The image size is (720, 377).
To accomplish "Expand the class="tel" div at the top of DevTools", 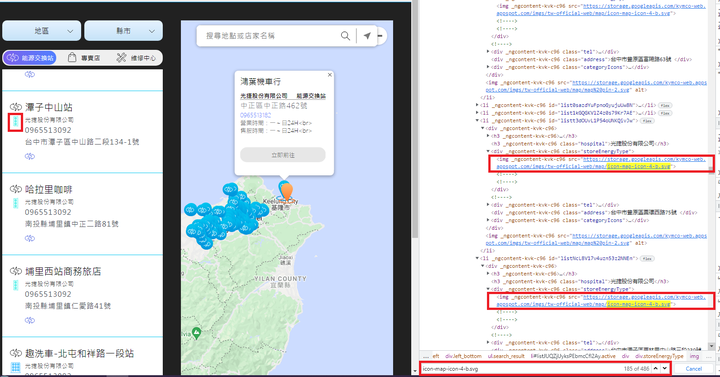I will click(x=488, y=52).
